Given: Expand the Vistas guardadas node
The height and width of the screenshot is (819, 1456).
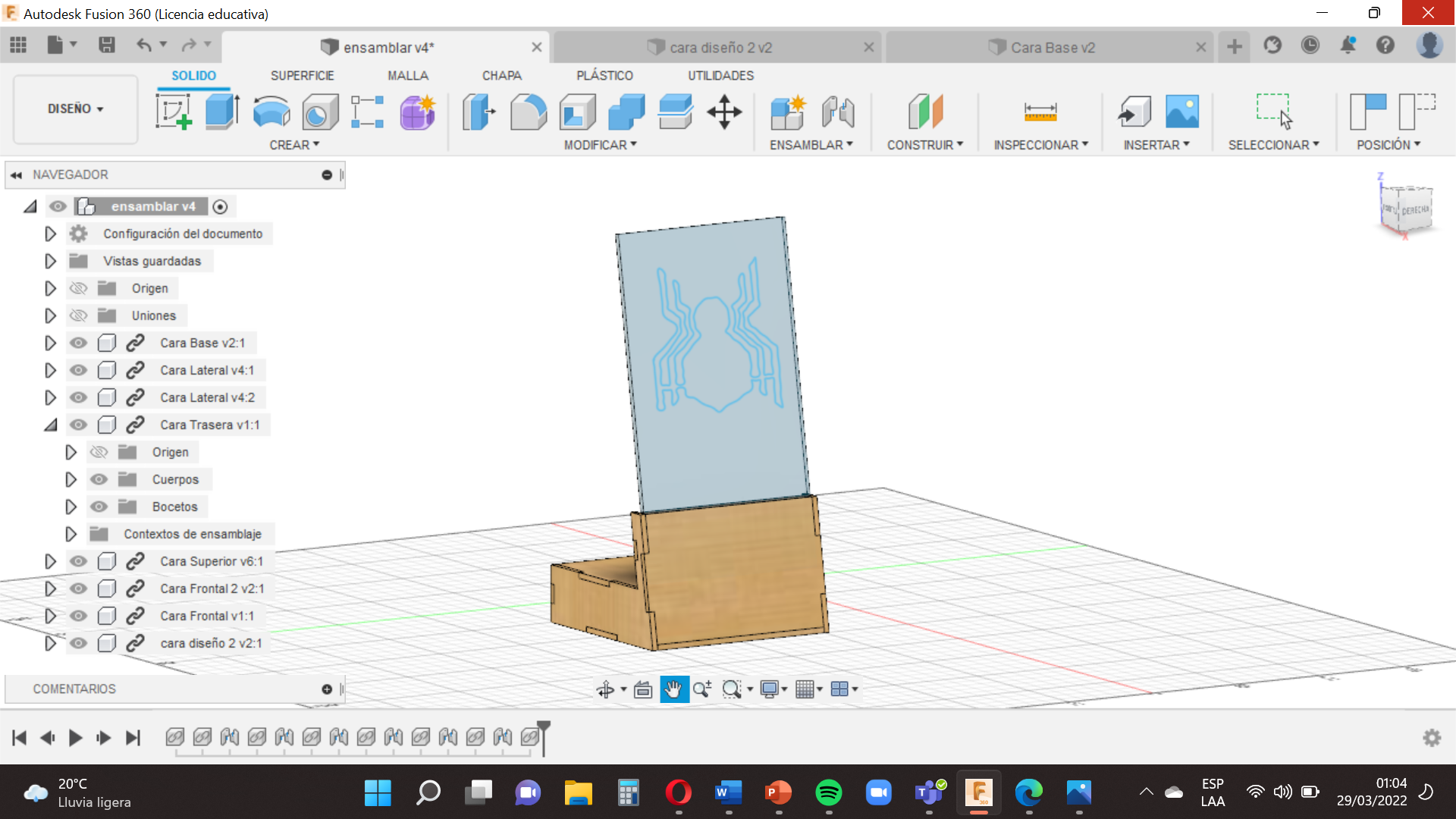Looking at the screenshot, I should pos(50,261).
